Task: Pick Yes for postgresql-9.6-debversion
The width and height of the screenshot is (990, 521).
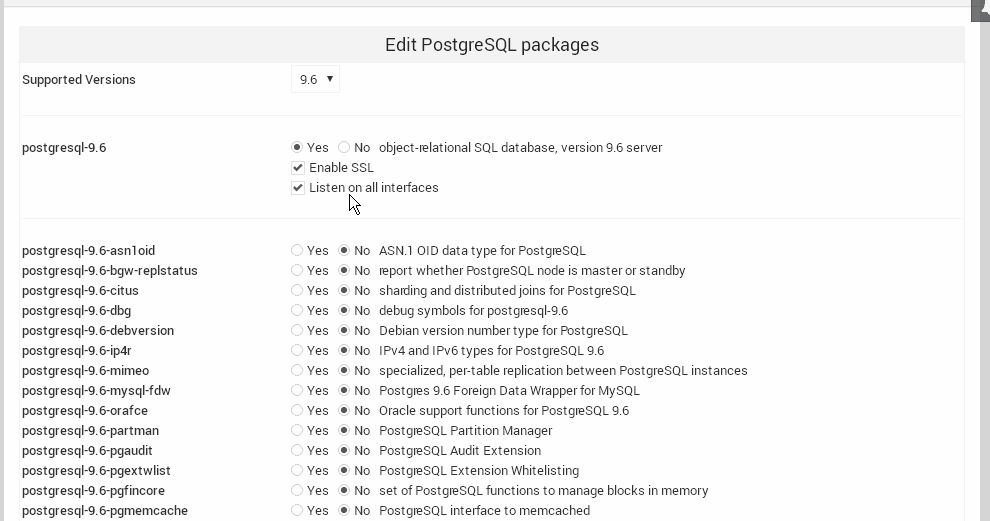Action: pos(297,330)
